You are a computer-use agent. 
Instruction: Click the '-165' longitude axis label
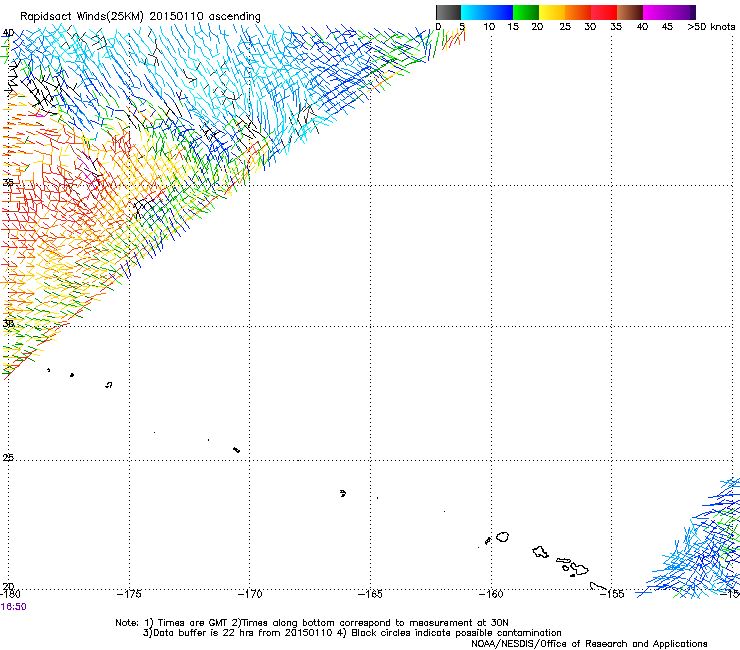370,594
